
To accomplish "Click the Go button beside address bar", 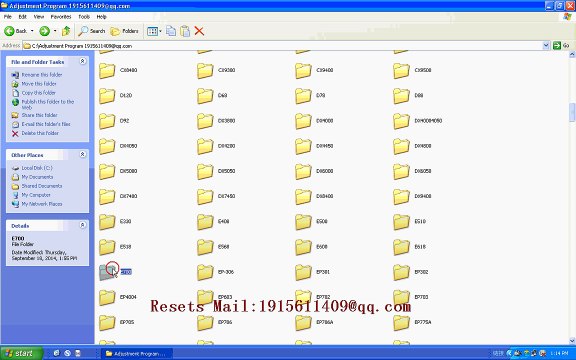I will (x=561, y=46).
